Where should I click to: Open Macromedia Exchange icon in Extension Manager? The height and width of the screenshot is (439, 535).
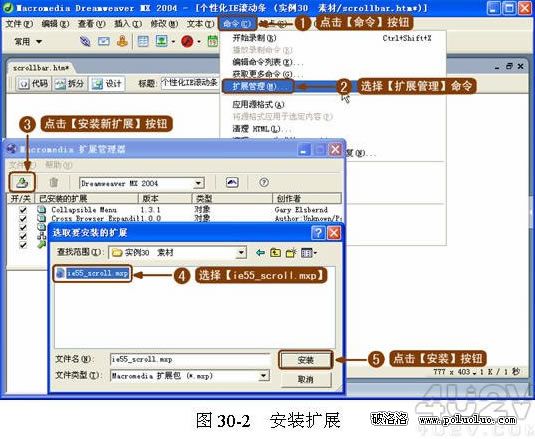[232, 183]
